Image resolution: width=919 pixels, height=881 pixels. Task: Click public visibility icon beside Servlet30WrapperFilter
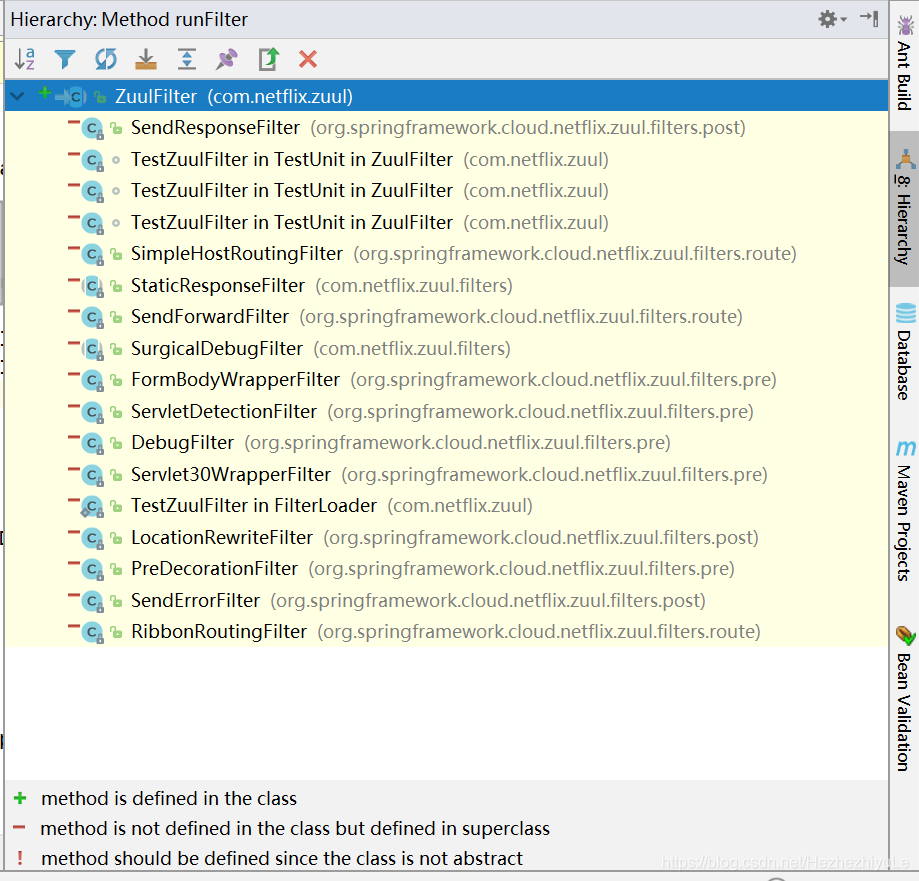117,475
